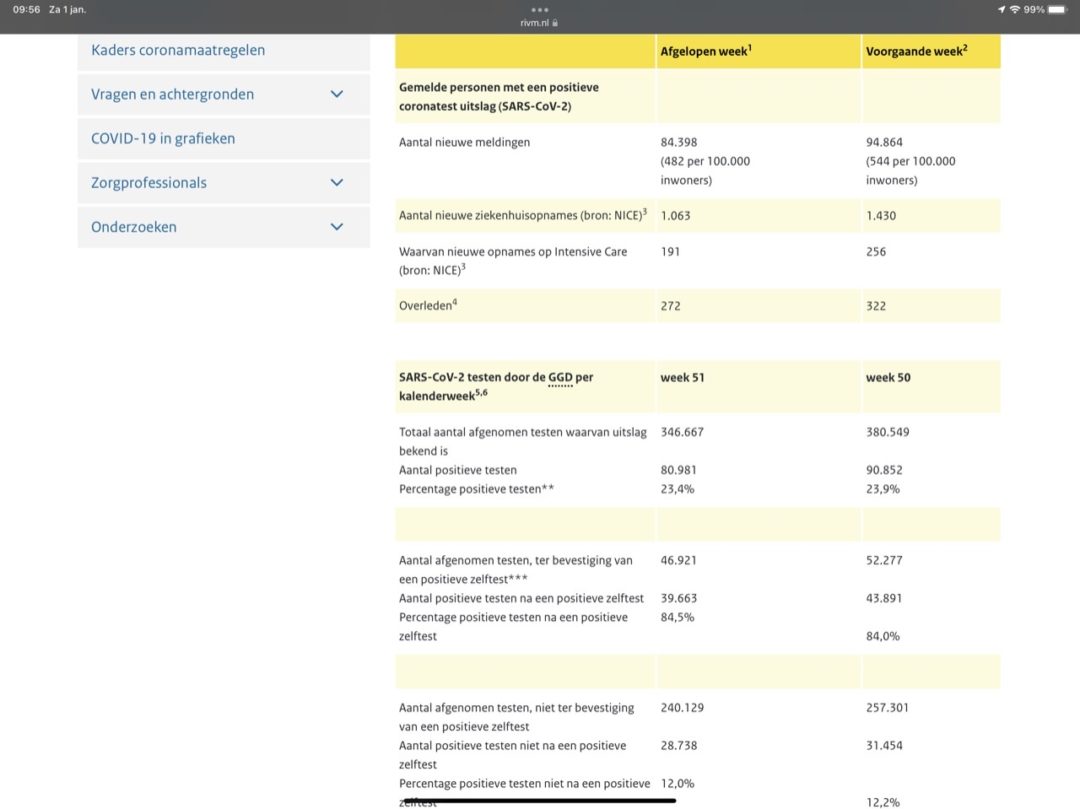
Task: Click footnote 3 after ziekenhuisopnames (bron: NICE)
Action: [x=645, y=212]
